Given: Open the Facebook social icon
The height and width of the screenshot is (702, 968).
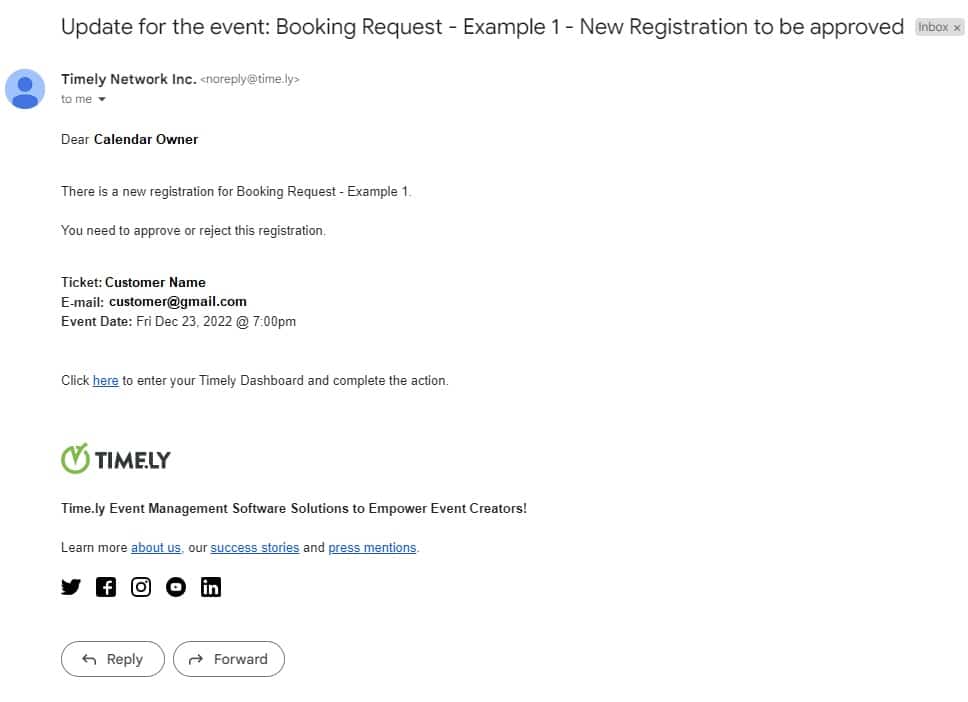Looking at the screenshot, I should pos(106,587).
